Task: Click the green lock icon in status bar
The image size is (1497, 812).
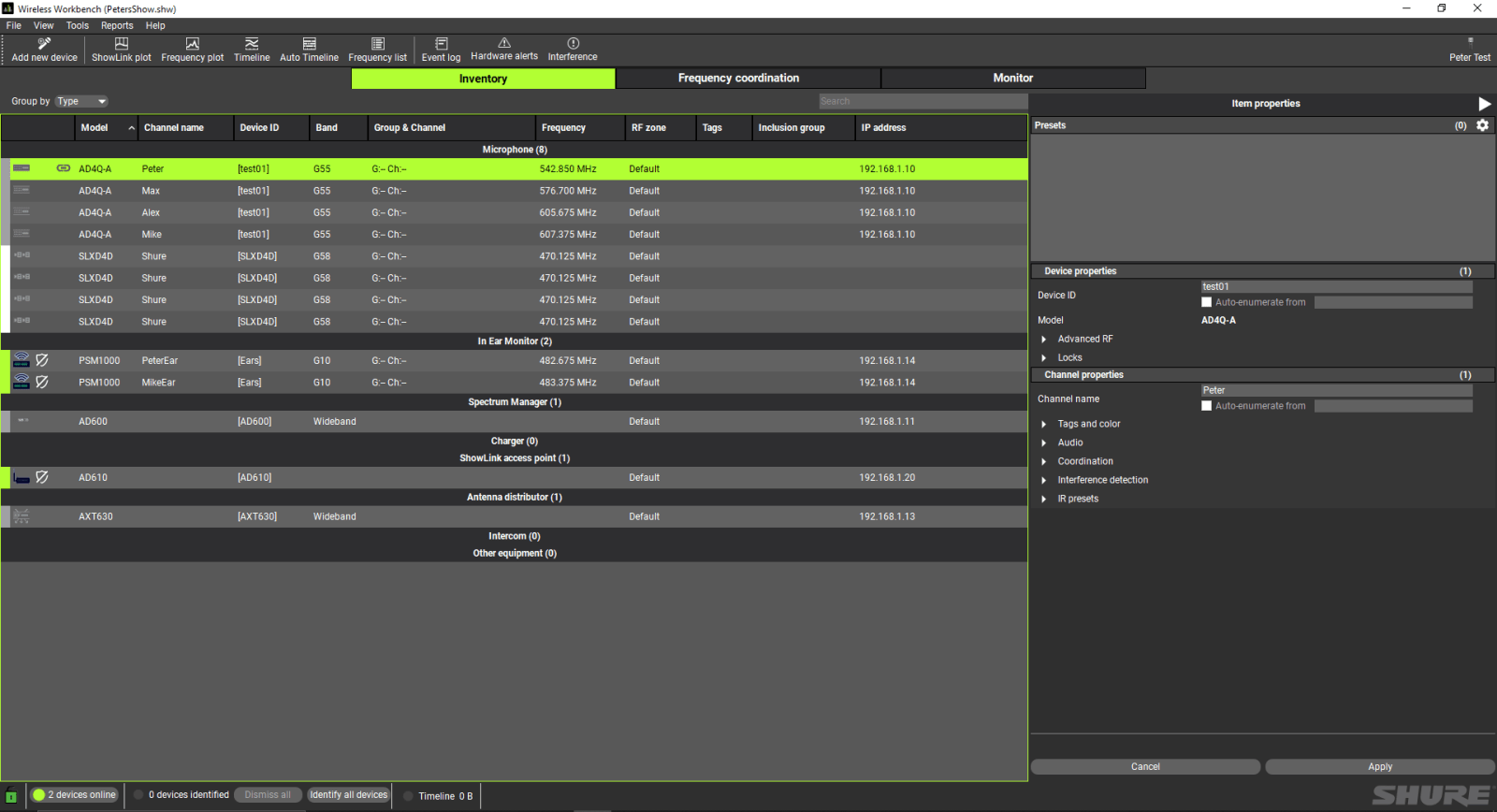Action: click(x=11, y=796)
